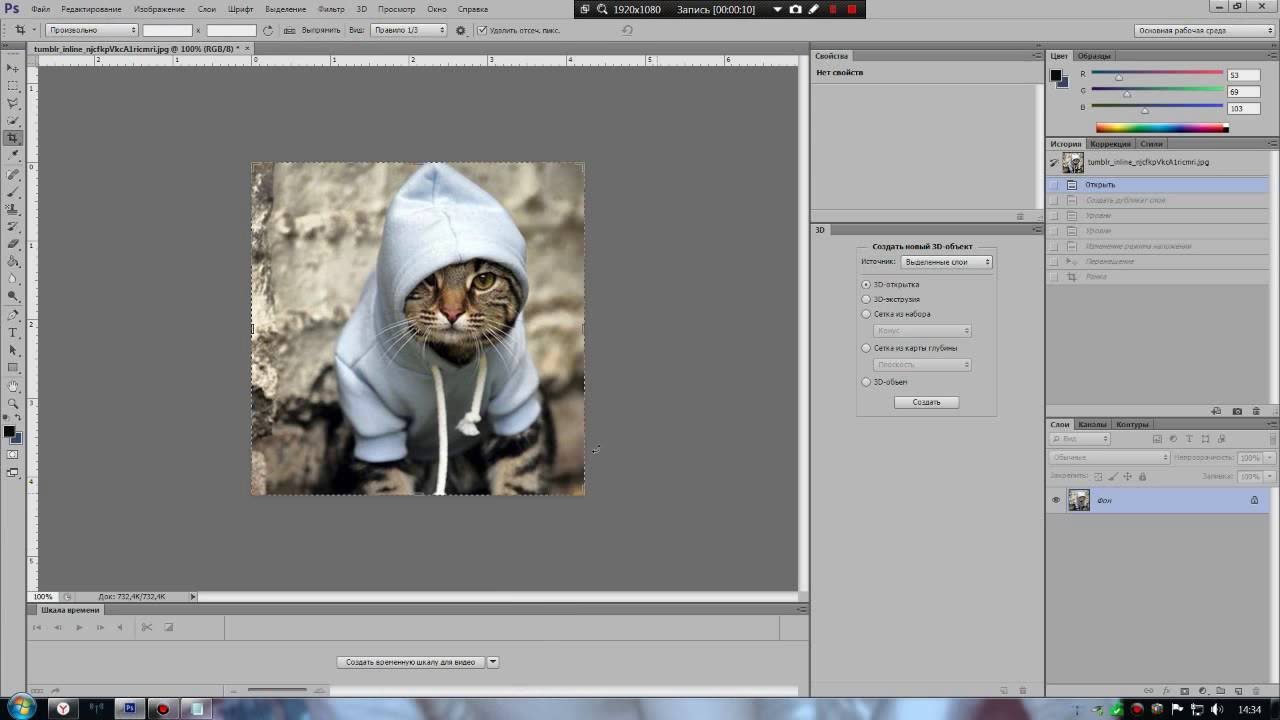Open crop options gear settings
Screen dimensions: 1280x720
pyautogui.click(x=460, y=30)
